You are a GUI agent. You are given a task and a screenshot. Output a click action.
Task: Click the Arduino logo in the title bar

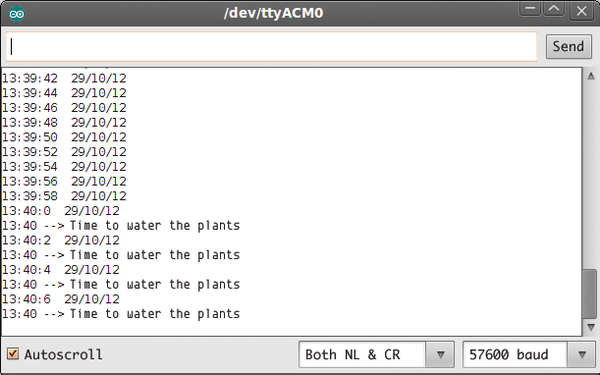point(17,14)
